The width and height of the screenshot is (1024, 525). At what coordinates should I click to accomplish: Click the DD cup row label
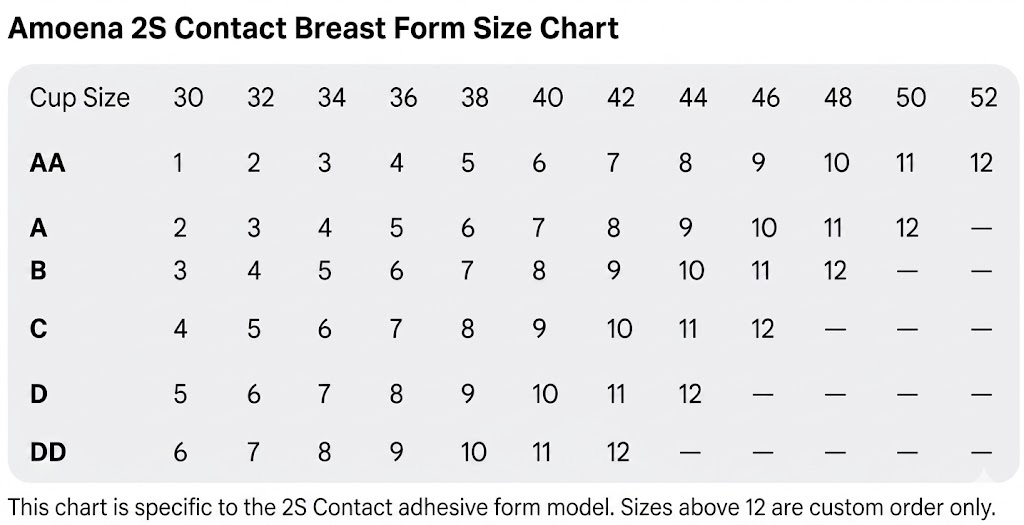point(48,452)
